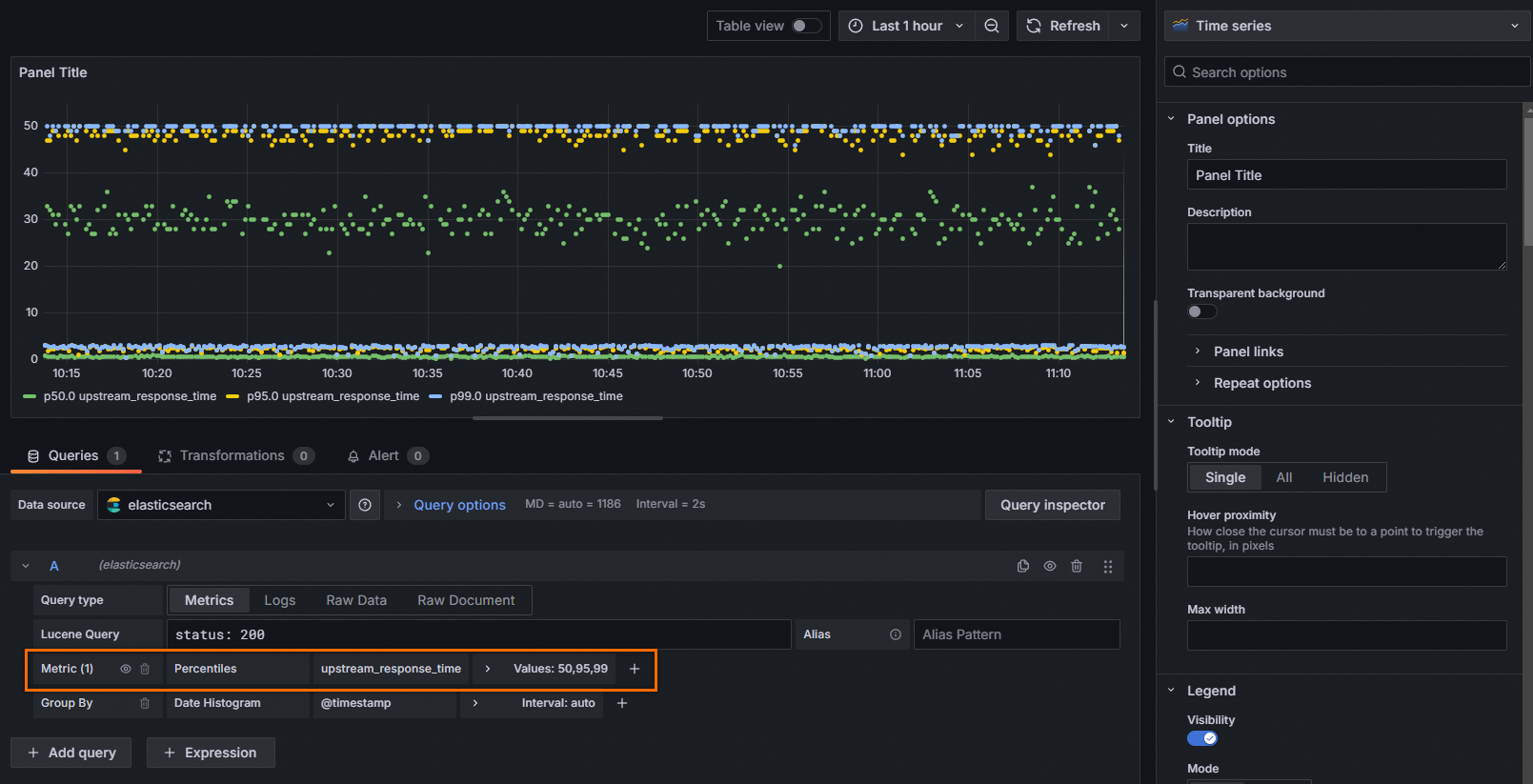The height and width of the screenshot is (784, 1533).
Task: Select the Logs query type
Action: tap(279, 600)
